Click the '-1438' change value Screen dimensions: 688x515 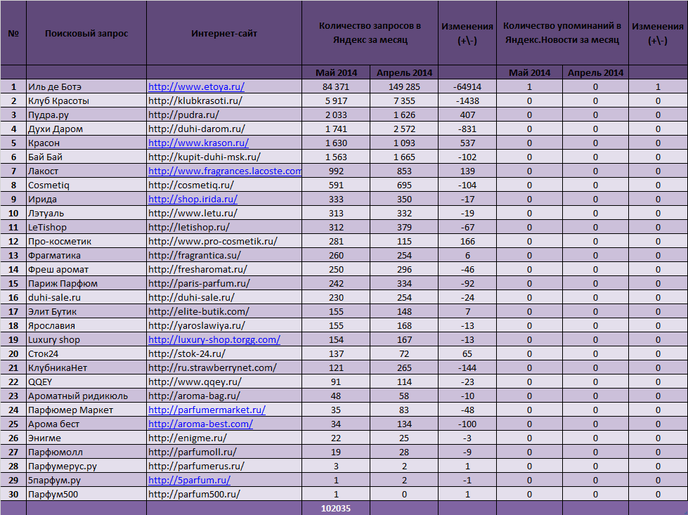pos(467,101)
